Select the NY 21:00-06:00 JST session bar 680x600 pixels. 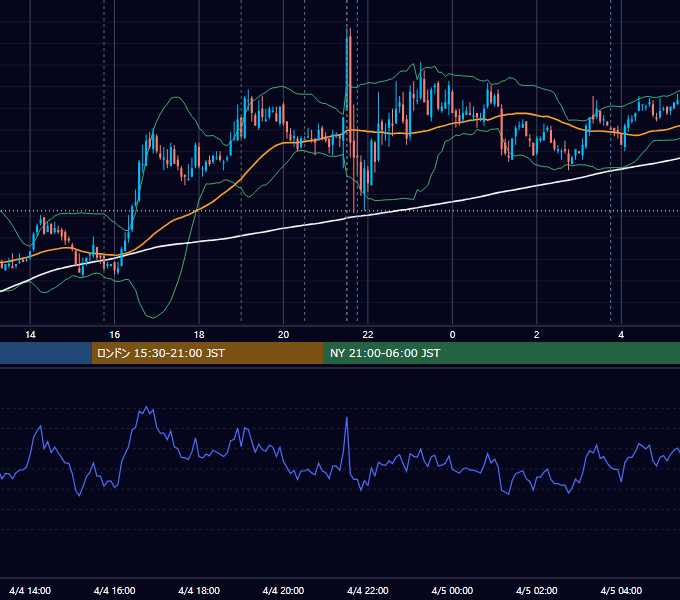coord(501,353)
